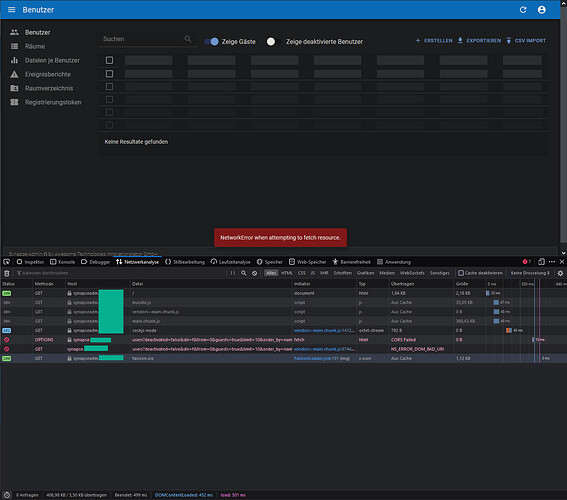This screenshot has width=567, height=500.
Task: Switch to Web-Speicher devtools tab
Action: [307, 262]
